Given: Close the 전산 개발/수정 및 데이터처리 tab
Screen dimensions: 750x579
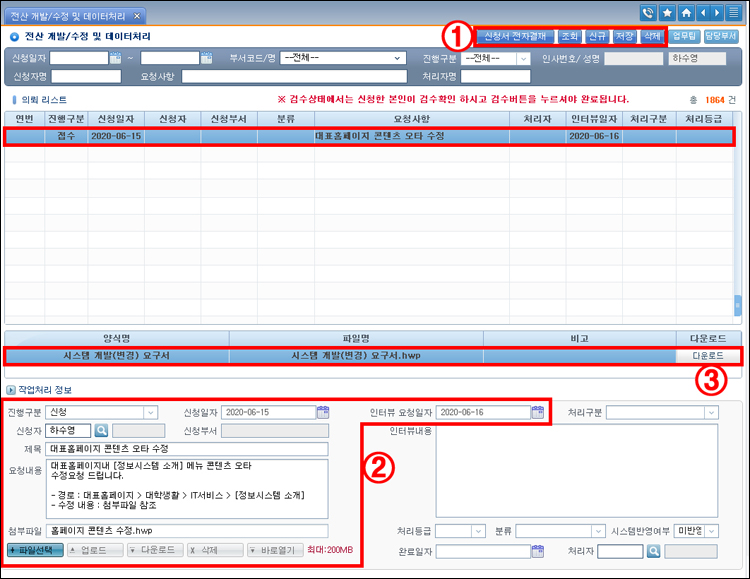Looking at the screenshot, I should click(137, 16).
